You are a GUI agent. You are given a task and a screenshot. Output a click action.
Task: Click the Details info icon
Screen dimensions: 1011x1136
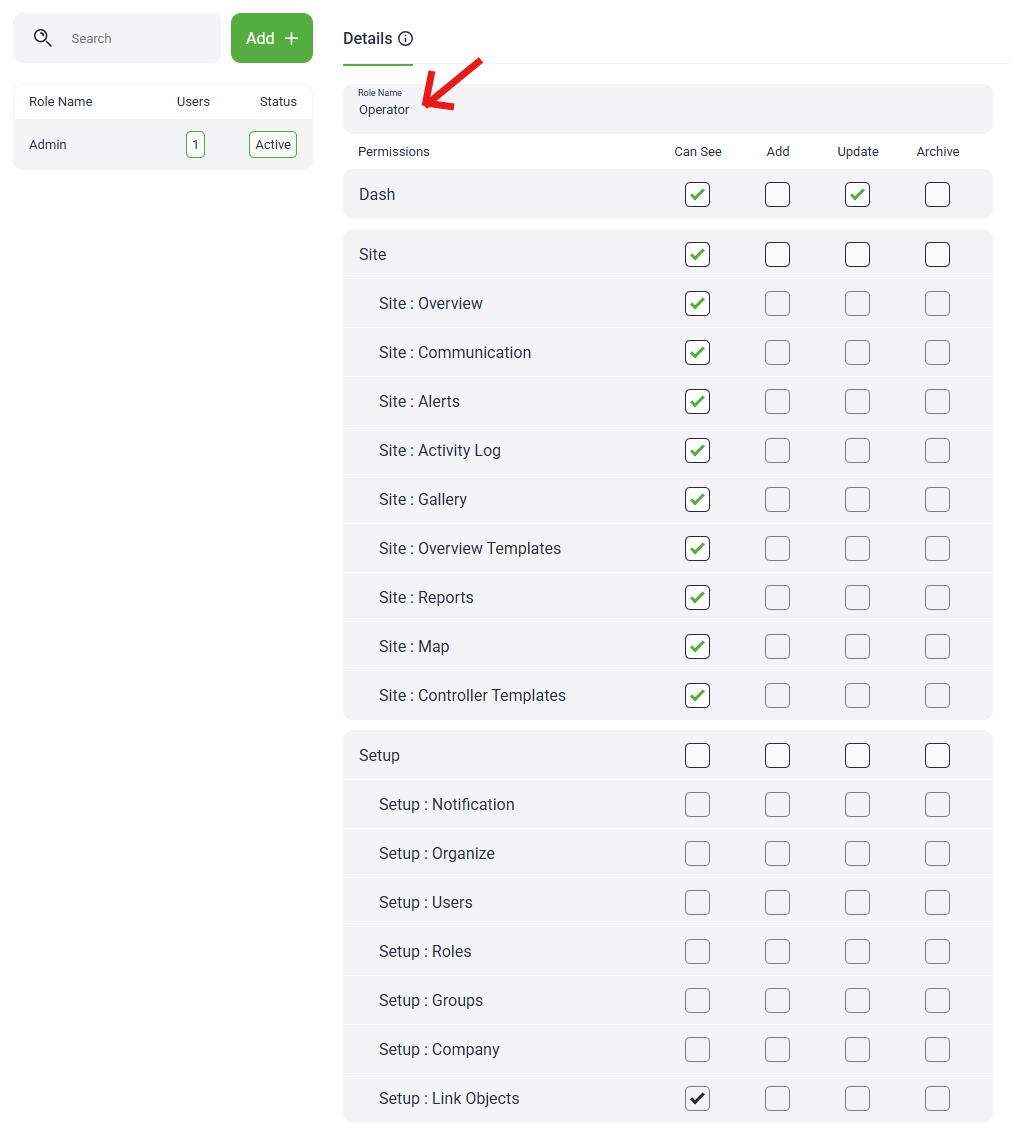(x=405, y=39)
